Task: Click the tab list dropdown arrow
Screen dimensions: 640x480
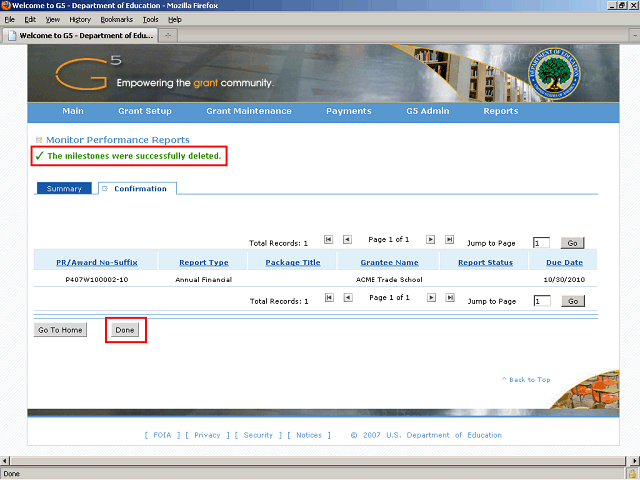Action: click(x=635, y=36)
